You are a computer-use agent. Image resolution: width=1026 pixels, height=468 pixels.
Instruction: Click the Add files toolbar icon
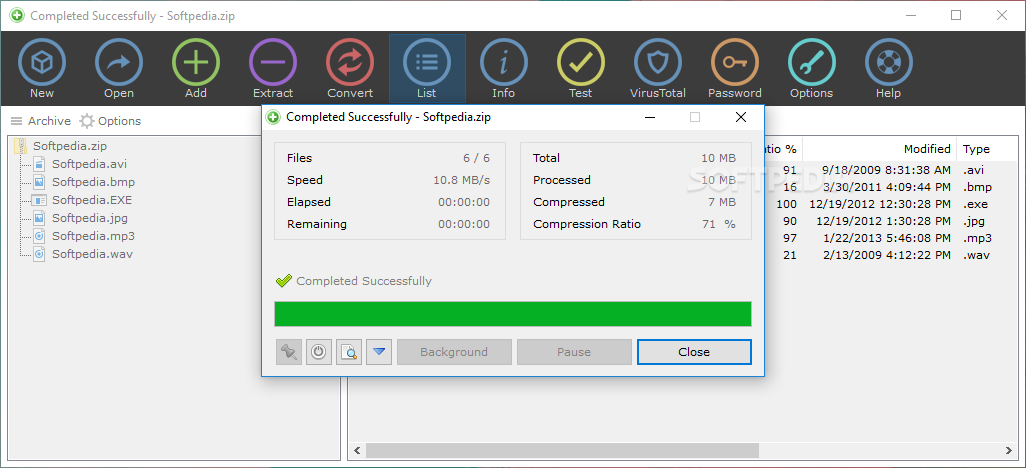[x=196, y=63]
